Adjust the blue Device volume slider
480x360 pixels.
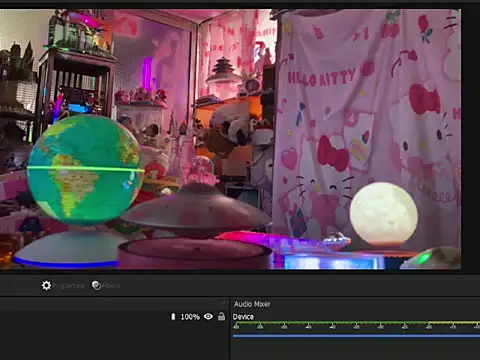click(356, 336)
